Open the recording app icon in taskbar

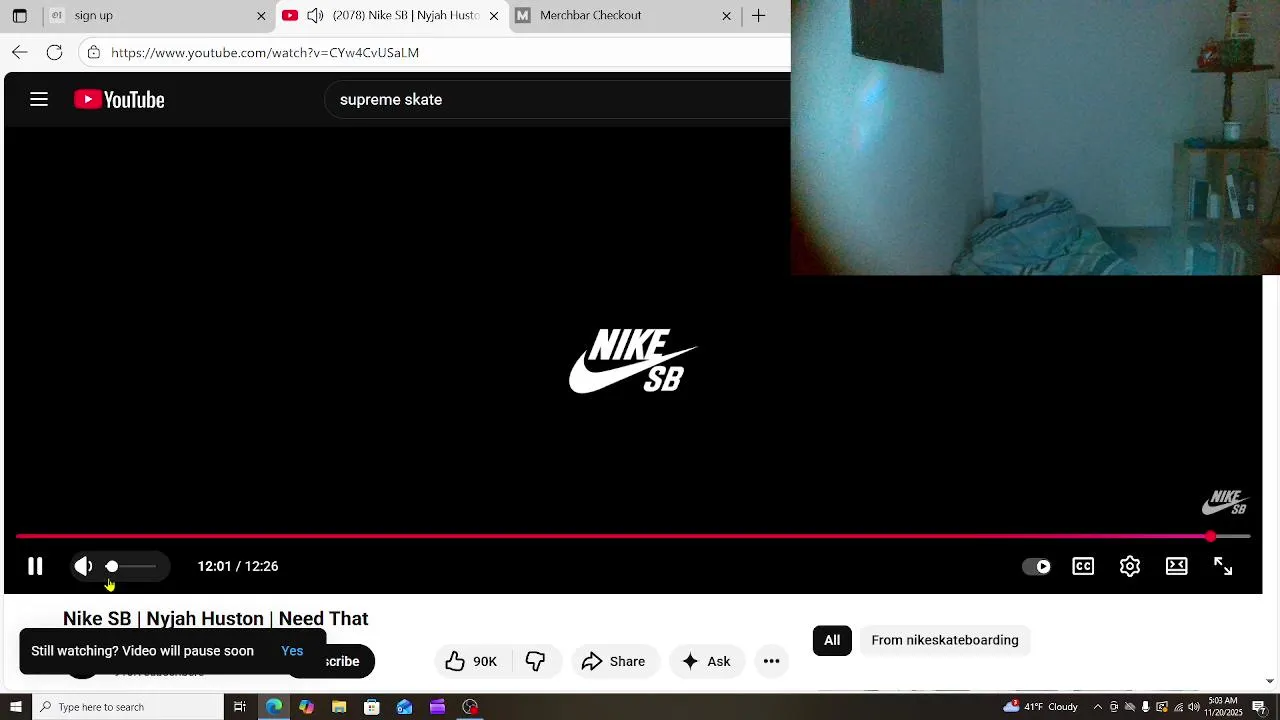pos(470,707)
